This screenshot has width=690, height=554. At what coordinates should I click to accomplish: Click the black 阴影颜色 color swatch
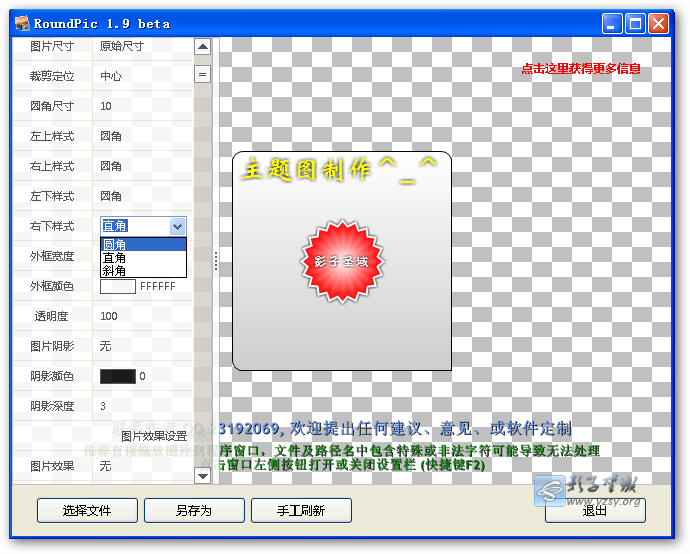coord(118,377)
